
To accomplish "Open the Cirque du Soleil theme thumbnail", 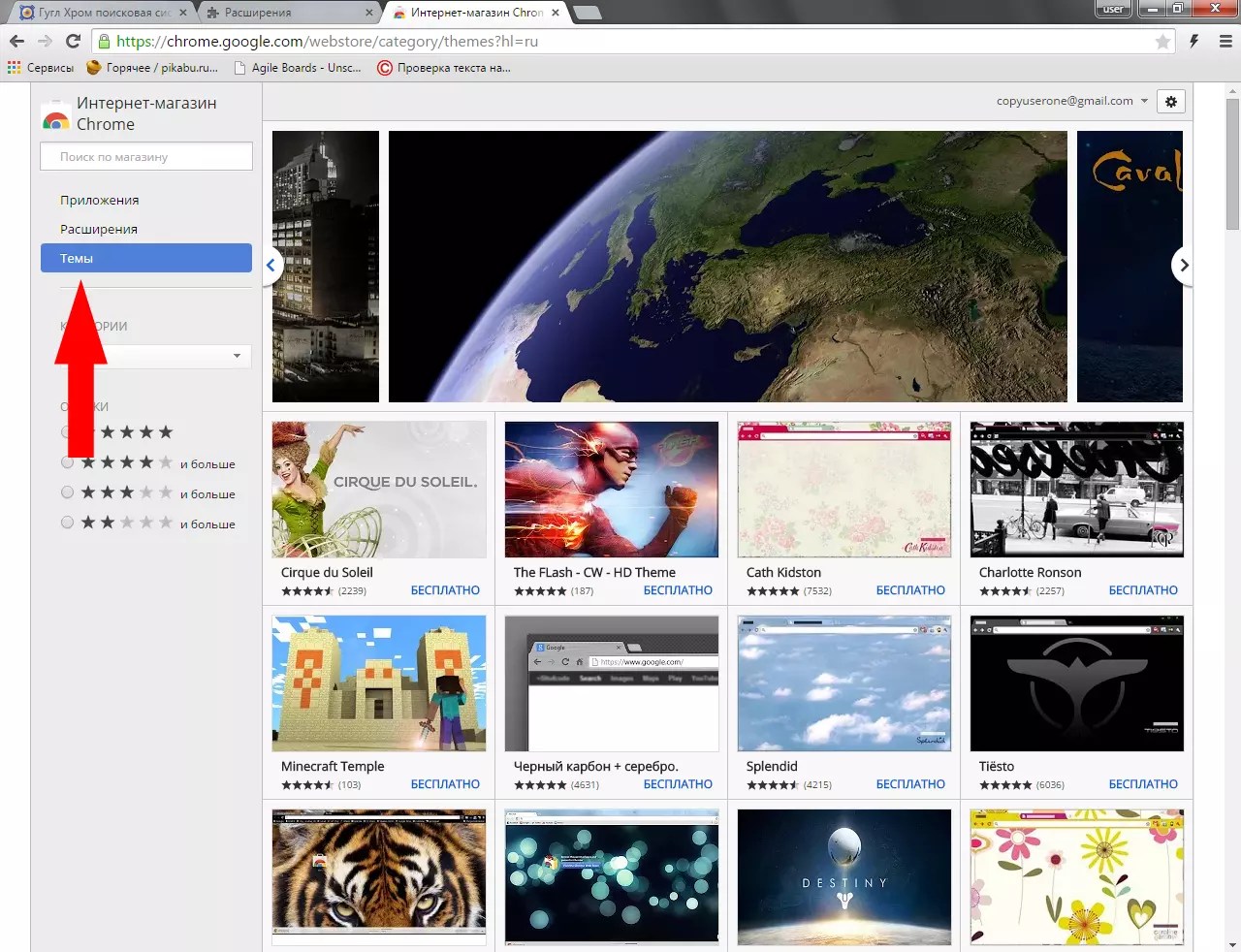I will [379, 490].
